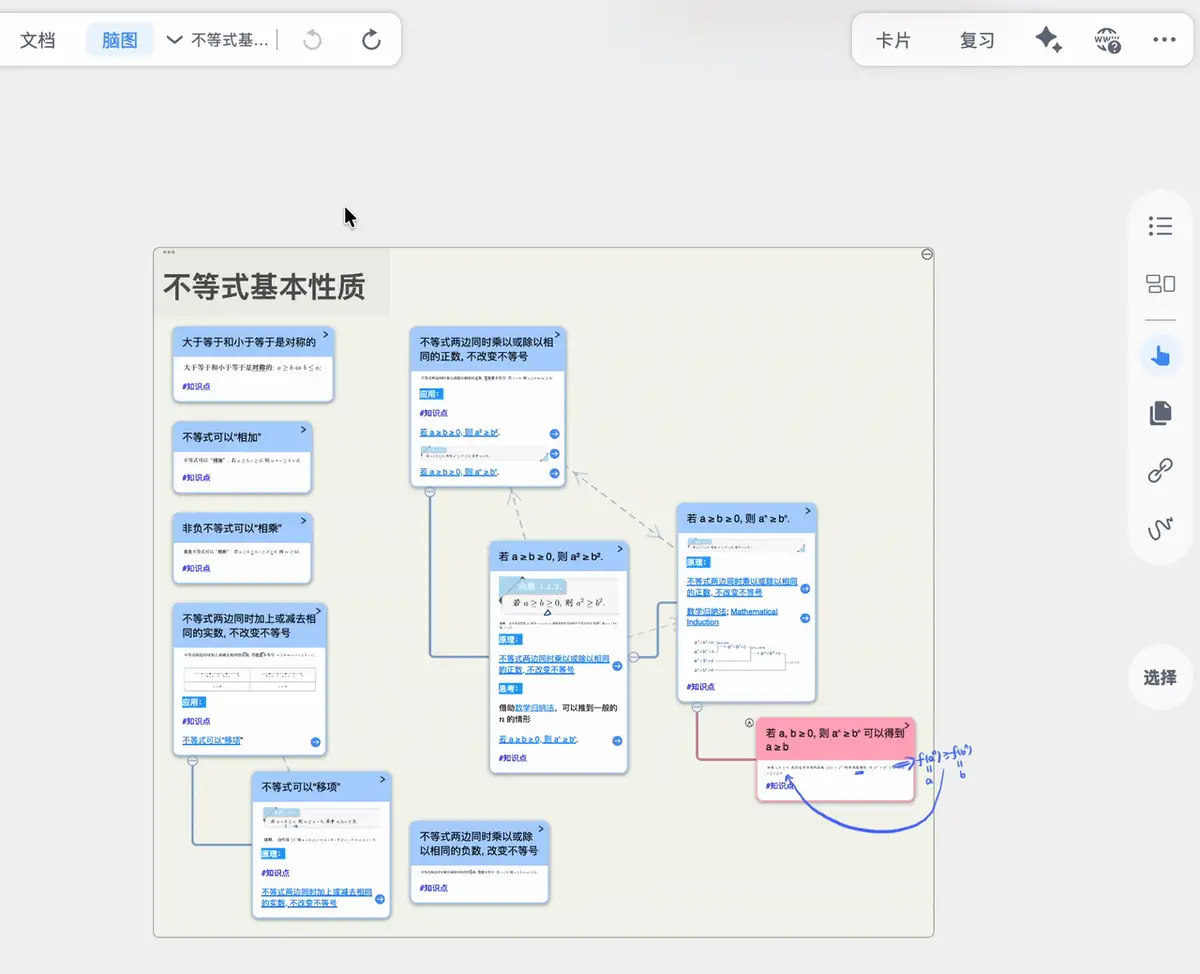Image resolution: width=1200 pixels, height=974 pixels.
Task: Open 若 a≥b≥0, 则 a²≥b² link in 正数 card
Action: (459, 433)
